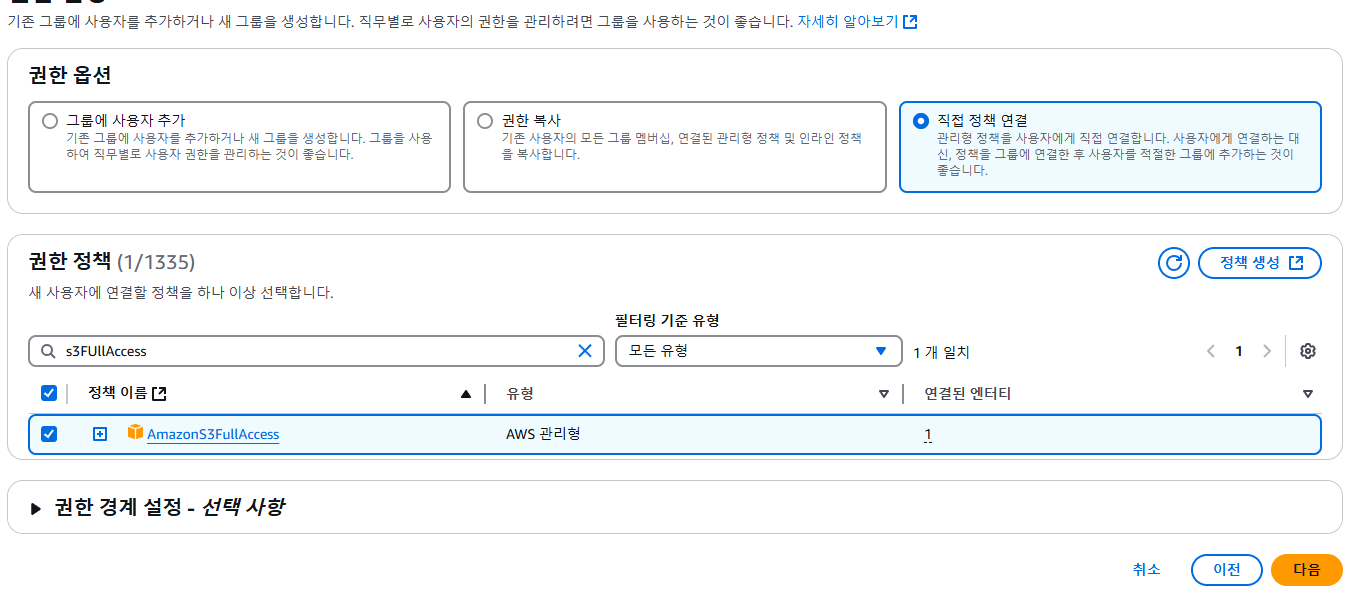Click the AWS 관리형 type cell
This screenshot has width=1358, height=607.
tap(544, 434)
